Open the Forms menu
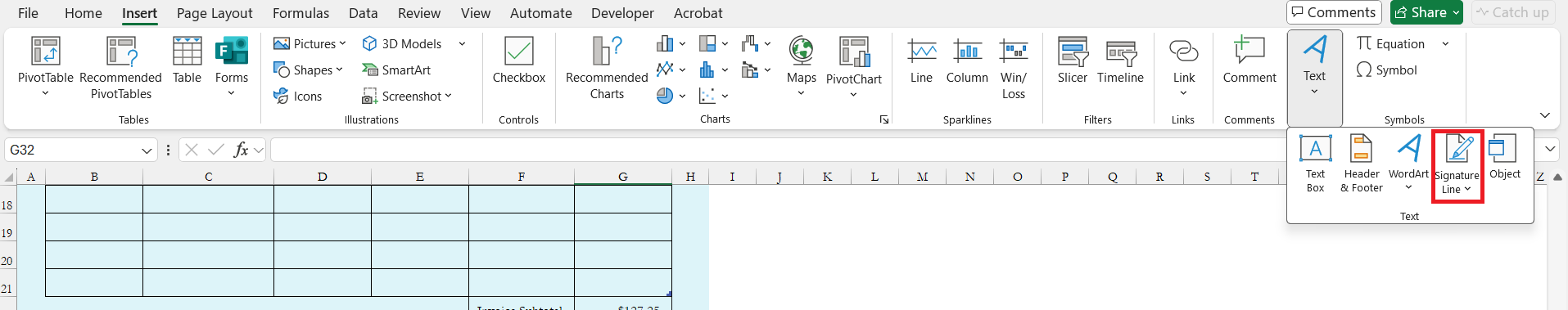 tap(232, 67)
